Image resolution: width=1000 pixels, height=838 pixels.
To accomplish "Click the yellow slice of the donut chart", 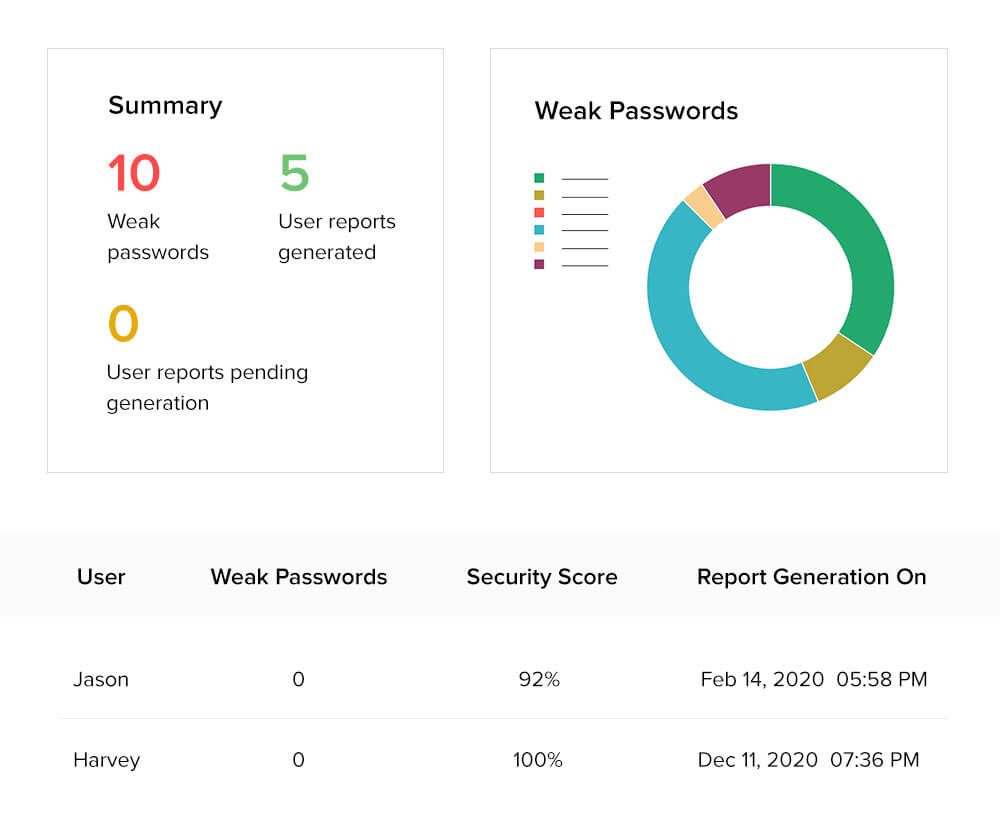I will pyautogui.click(x=702, y=203).
